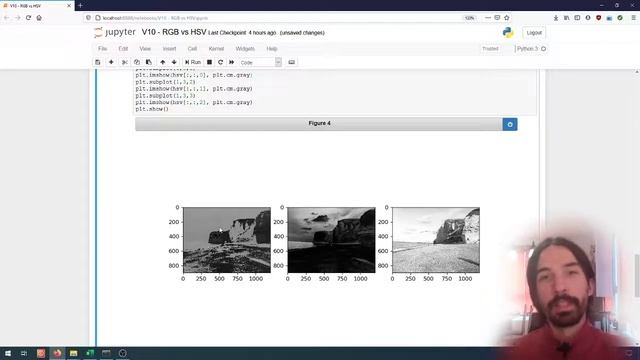Open the Windows Start menu

click(8, 353)
